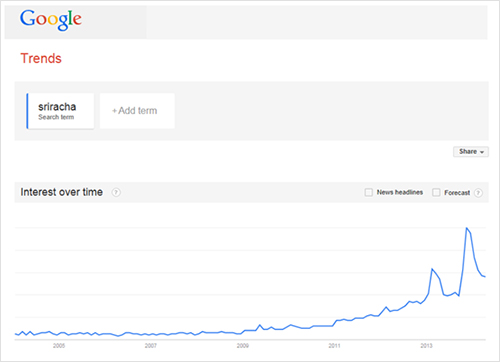Click the help icon next to Forecast
The width and height of the screenshot is (500, 362).
point(478,193)
